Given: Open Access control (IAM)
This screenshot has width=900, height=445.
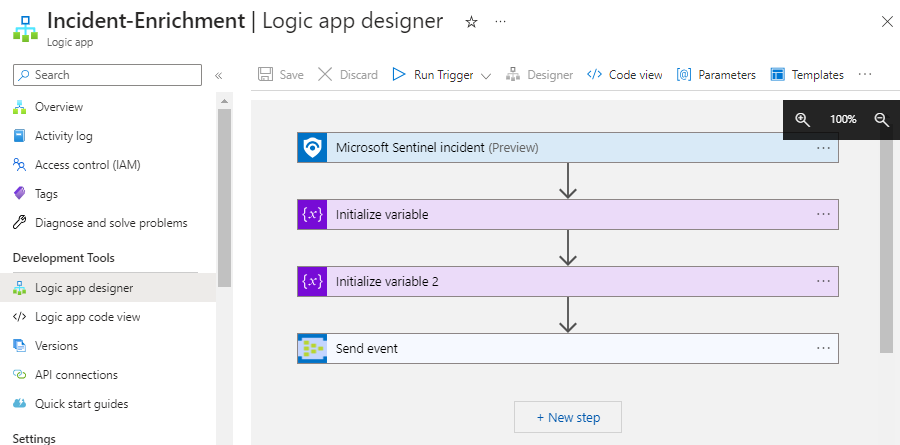Looking at the screenshot, I should 88,165.
